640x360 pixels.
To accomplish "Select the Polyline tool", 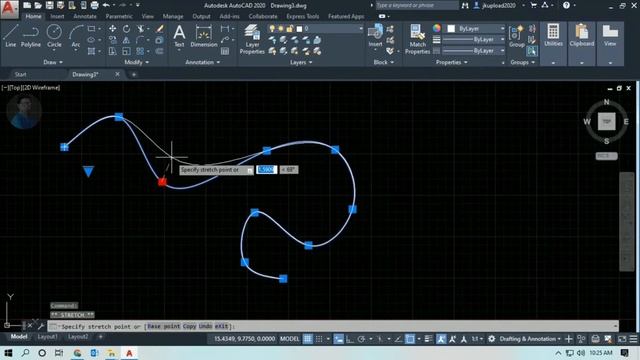I will point(31,36).
